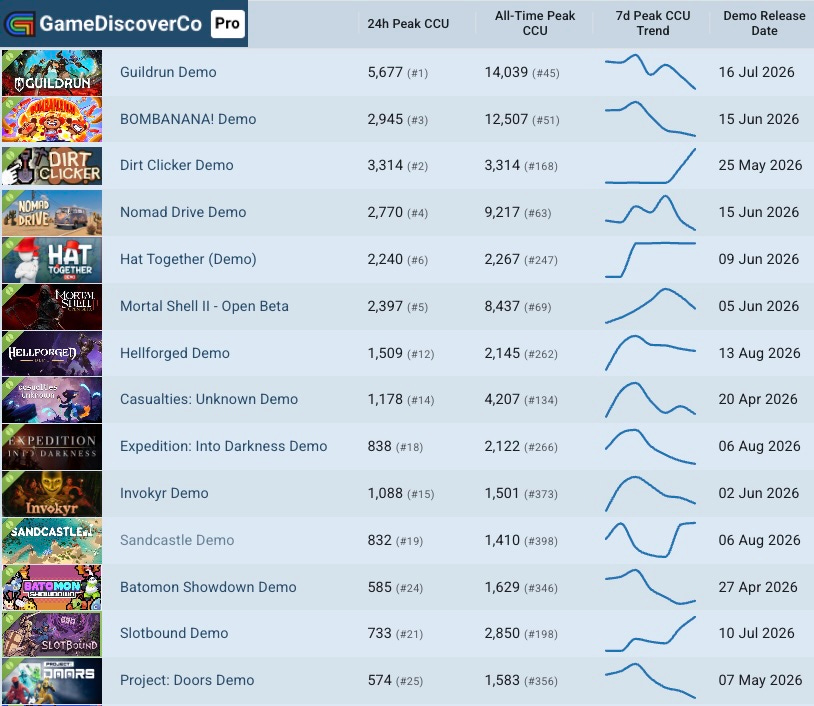Click Casualties release date 20 Apr 2026

pyautogui.click(x=758, y=399)
